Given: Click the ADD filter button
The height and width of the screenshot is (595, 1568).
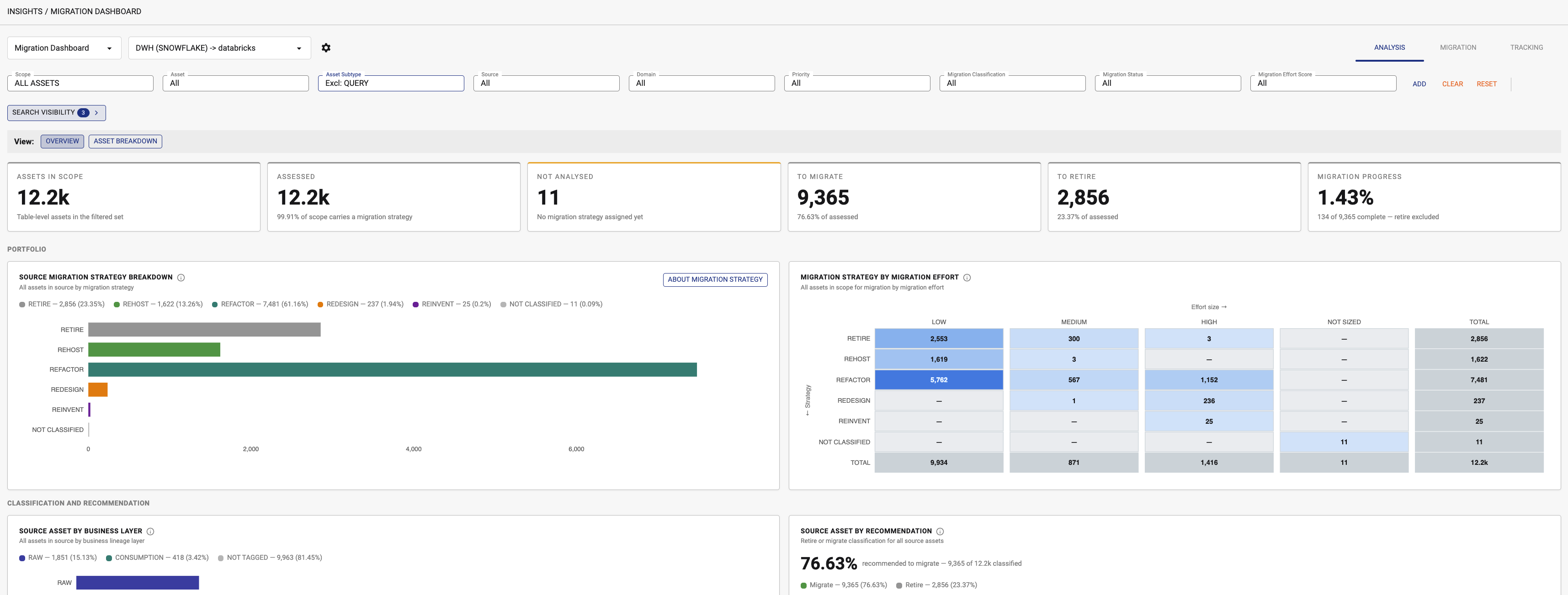Looking at the screenshot, I should pyautogui.click(x=1419, y=84).
